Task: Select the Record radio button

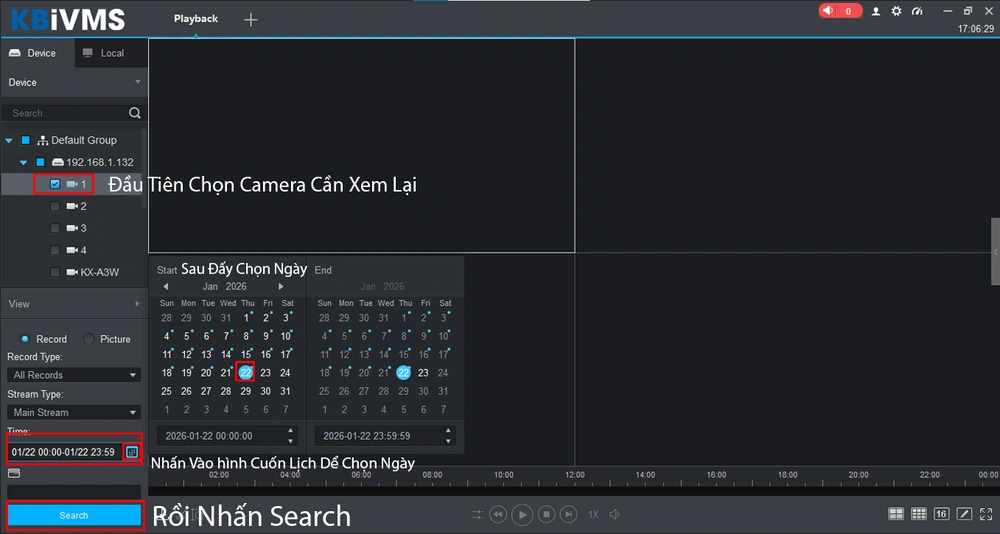Action: pyautogui.click(x=25, y=339)
